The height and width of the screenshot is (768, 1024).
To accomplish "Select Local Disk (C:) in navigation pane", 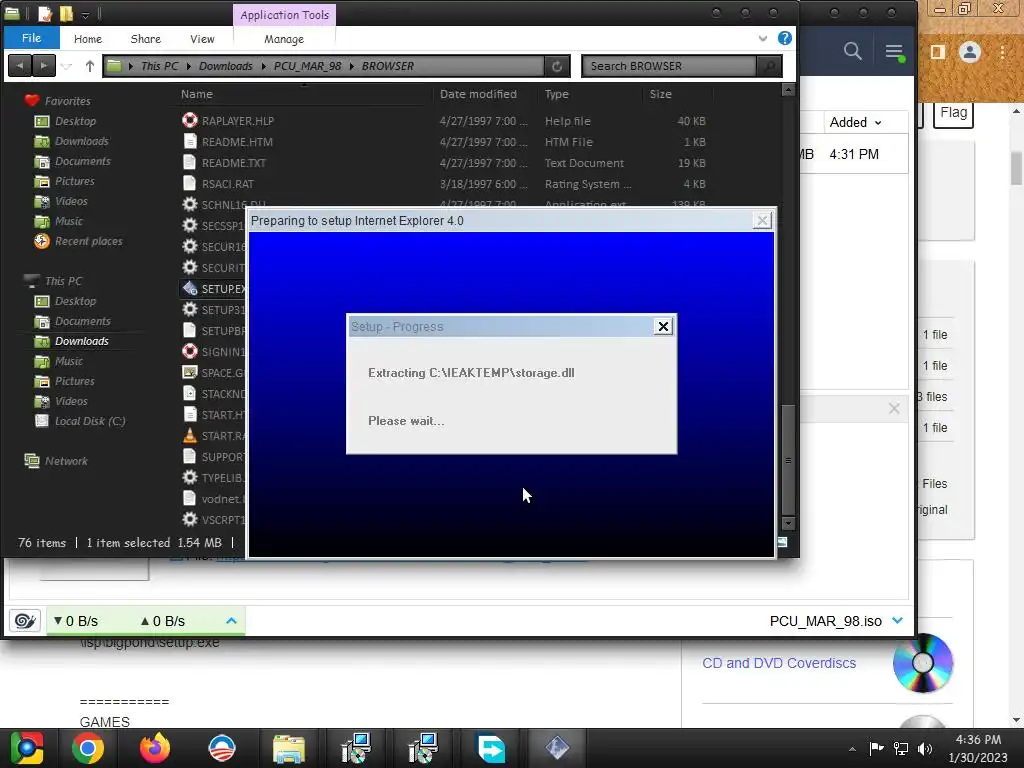I will point(89,421).
